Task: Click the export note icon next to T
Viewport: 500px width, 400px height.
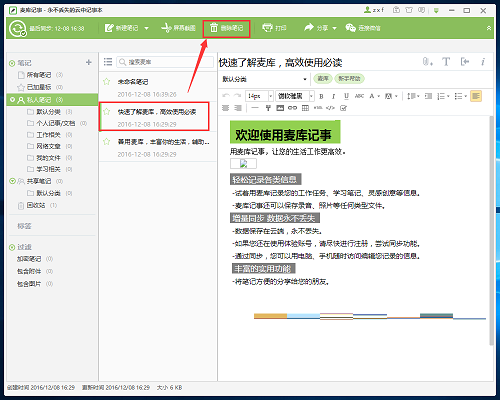Action: (465, 62)
